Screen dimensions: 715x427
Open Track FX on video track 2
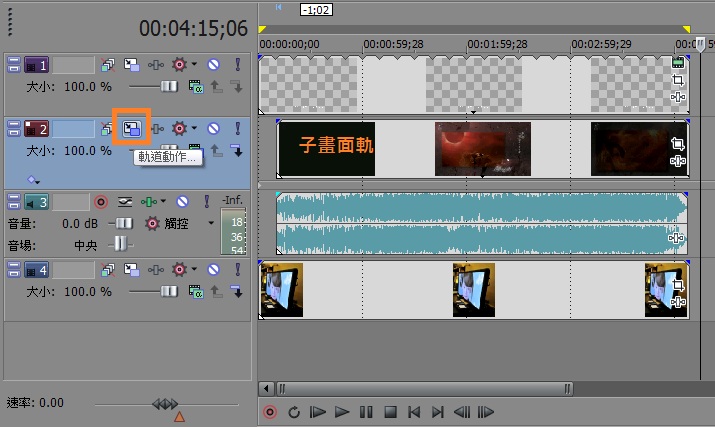pos(157,129)
